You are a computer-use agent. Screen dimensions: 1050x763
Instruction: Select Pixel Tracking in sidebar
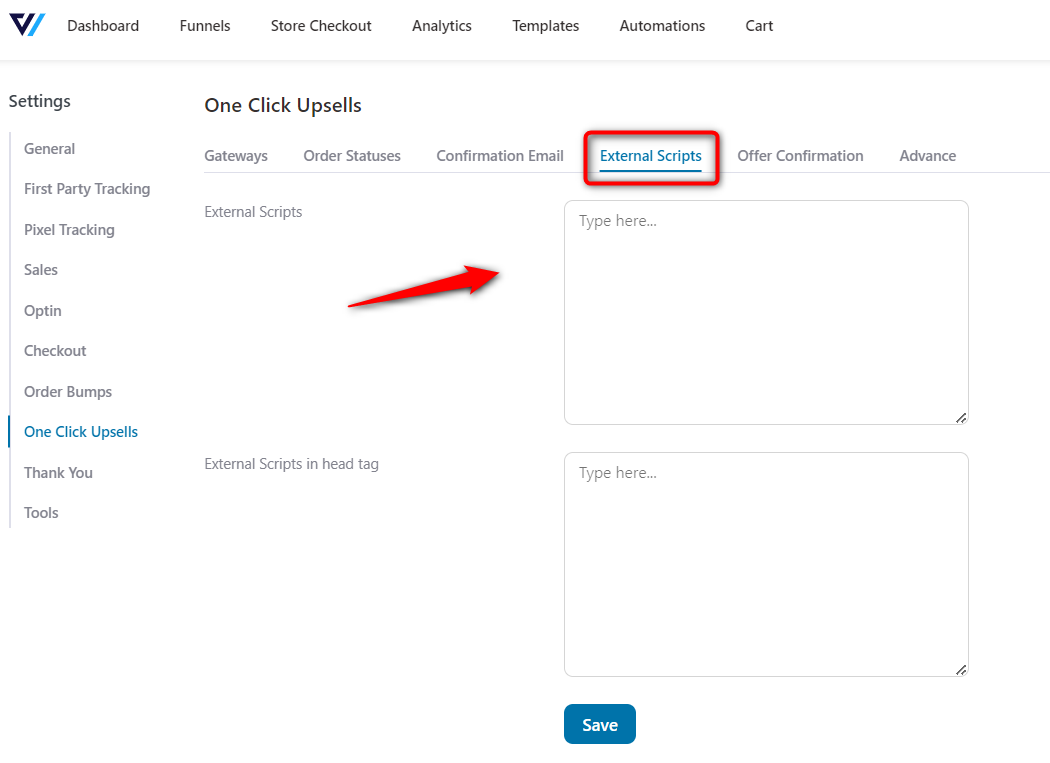click(69, 230)
